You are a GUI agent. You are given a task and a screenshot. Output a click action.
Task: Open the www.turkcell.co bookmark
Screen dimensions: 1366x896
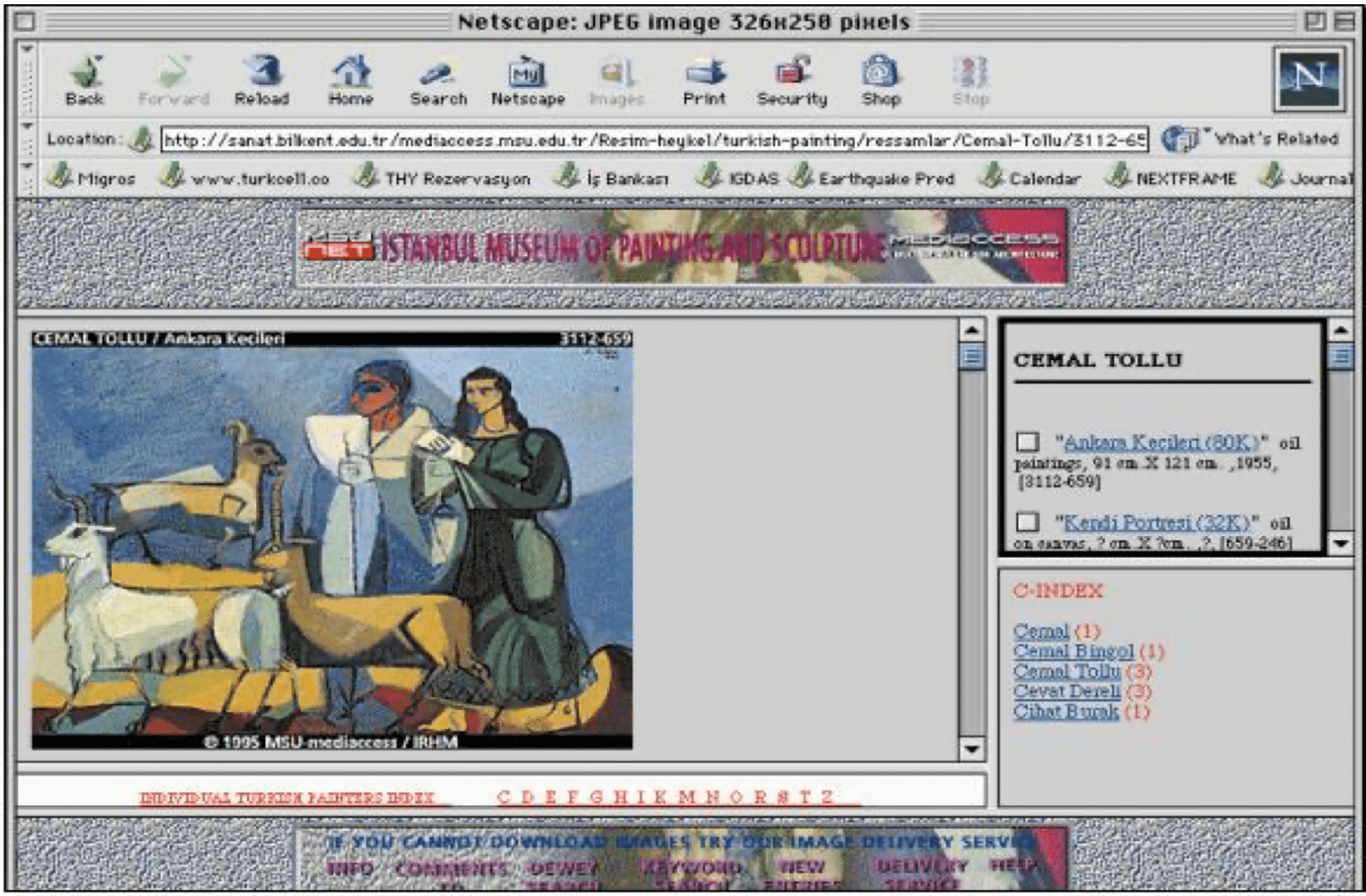245,177
